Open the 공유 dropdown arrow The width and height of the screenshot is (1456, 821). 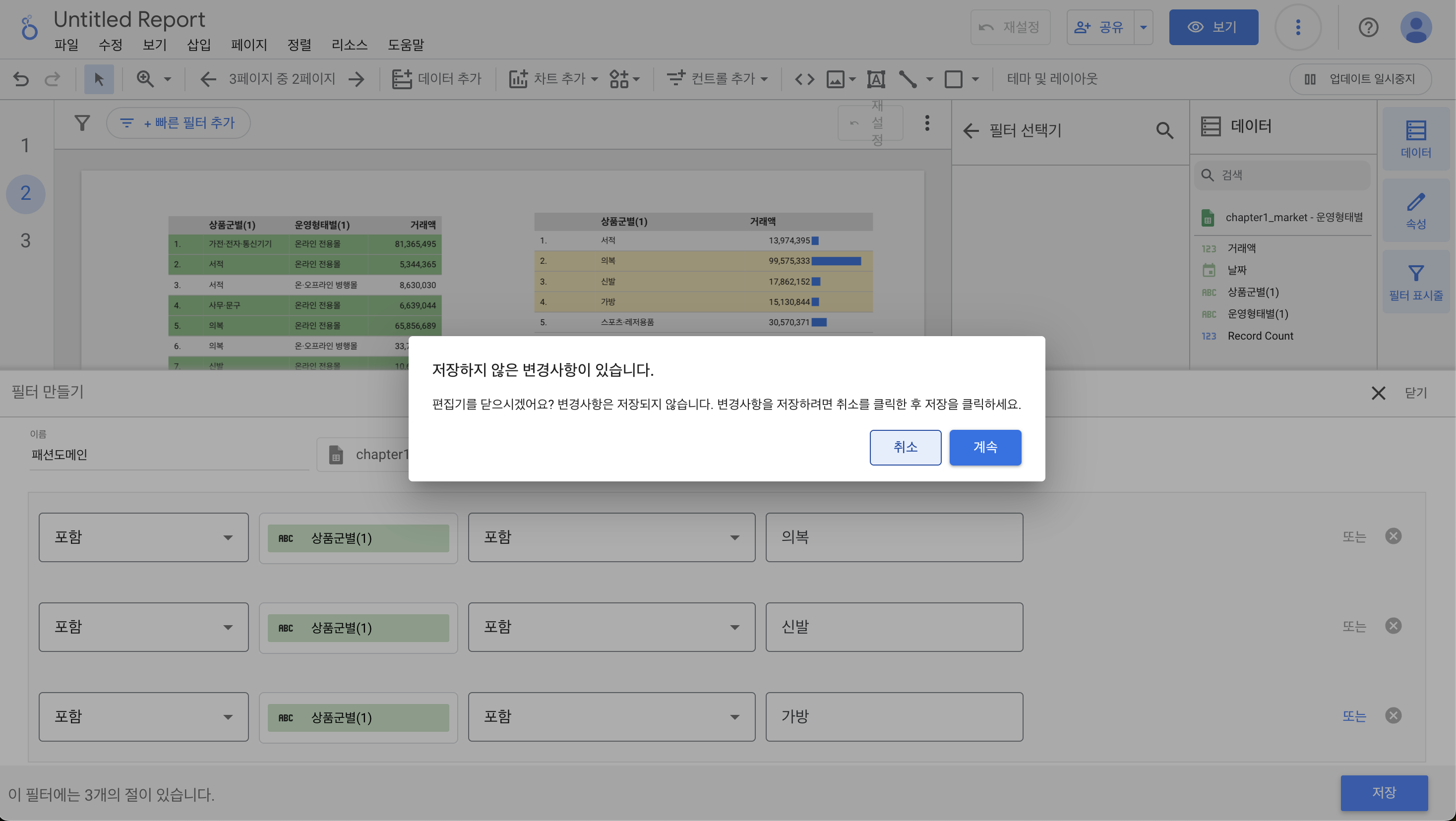click(1143, 27)
